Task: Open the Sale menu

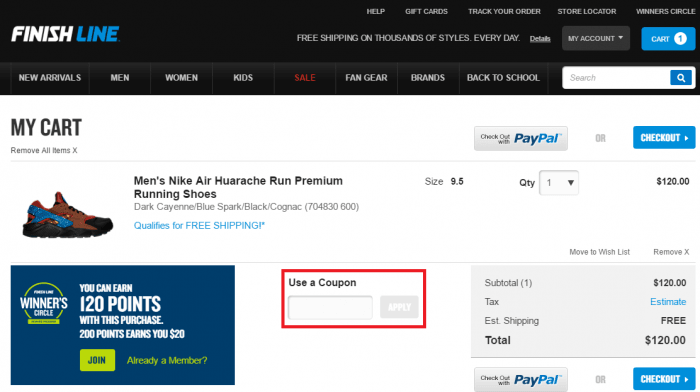Action: [x=305, y=78]
